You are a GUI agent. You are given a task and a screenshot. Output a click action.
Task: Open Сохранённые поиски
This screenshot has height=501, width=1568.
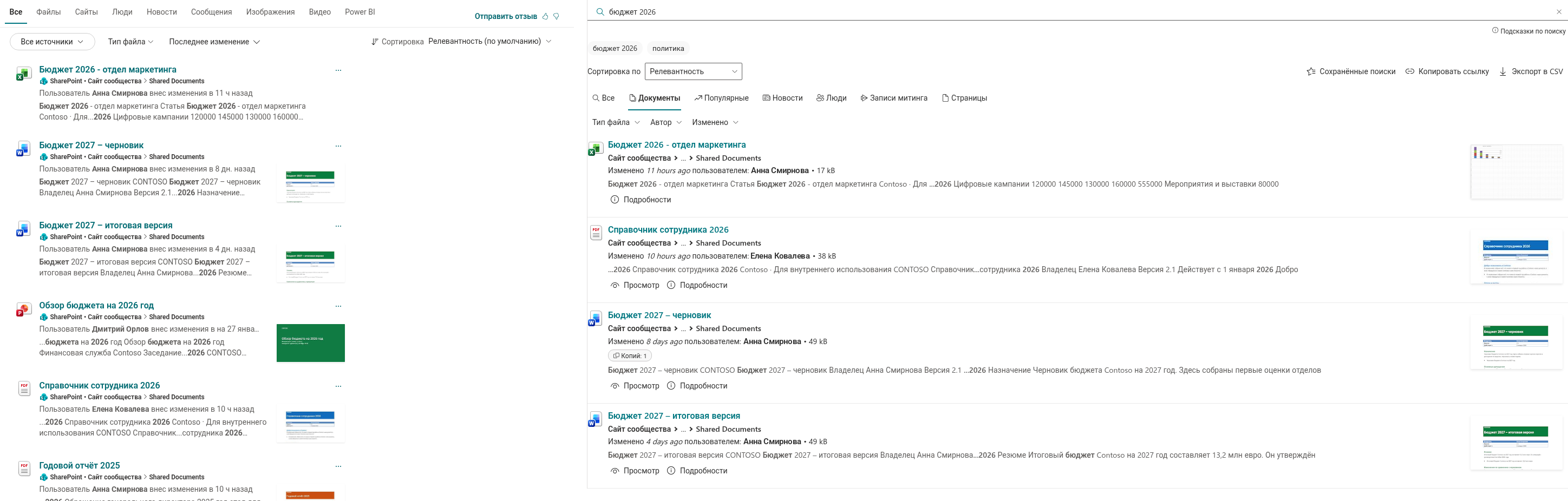tap(1351, 72)
